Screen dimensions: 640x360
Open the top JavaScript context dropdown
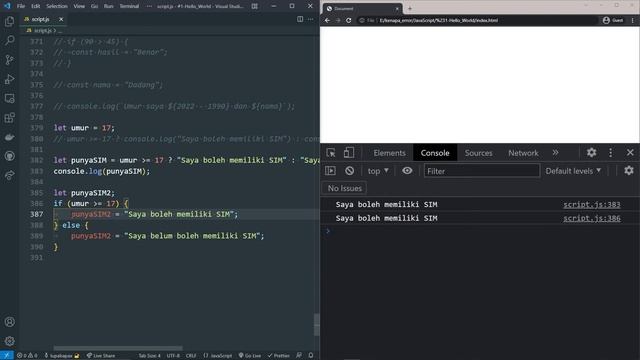coord(378,171)
